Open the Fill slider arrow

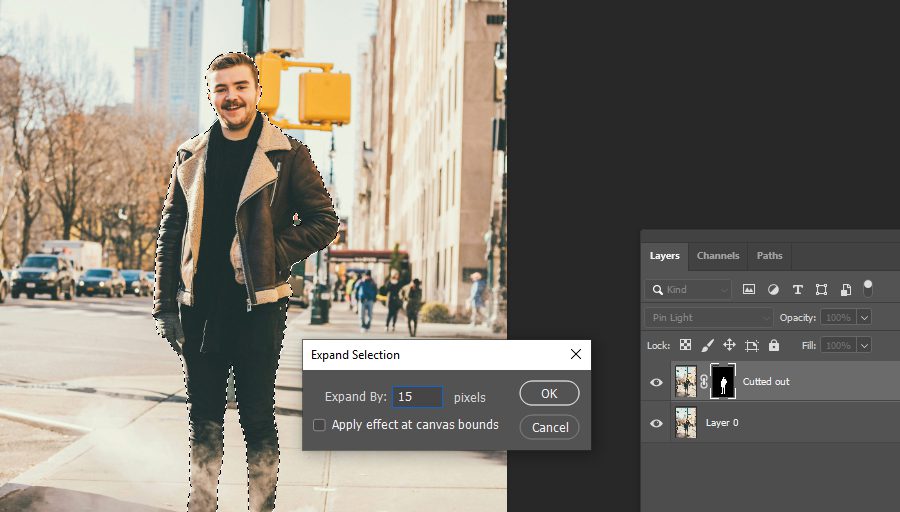[864, 345]
